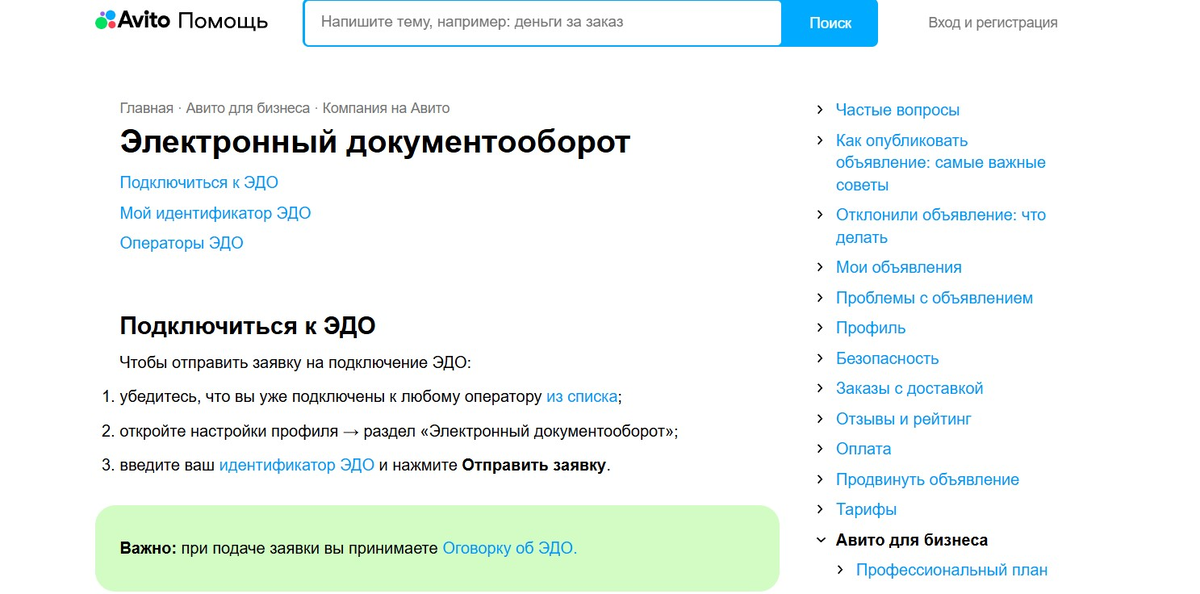This screenshot has width=1200, height=594.
Task: Open Оплата sidebar section
Action: (864, 449)
